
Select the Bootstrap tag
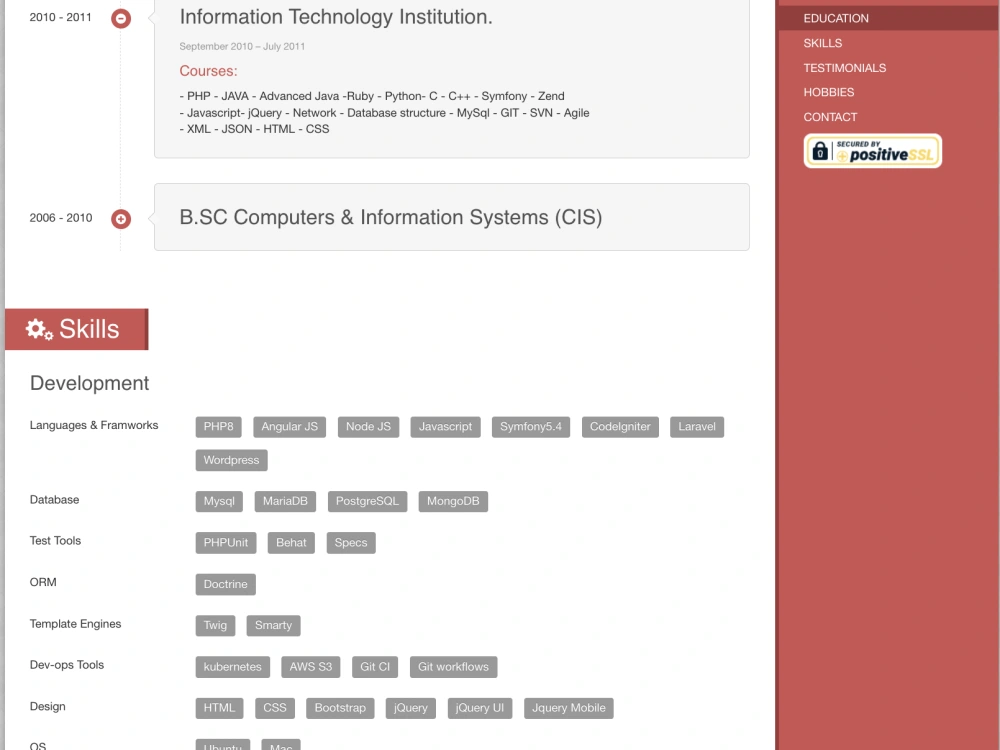pos(340,708)
